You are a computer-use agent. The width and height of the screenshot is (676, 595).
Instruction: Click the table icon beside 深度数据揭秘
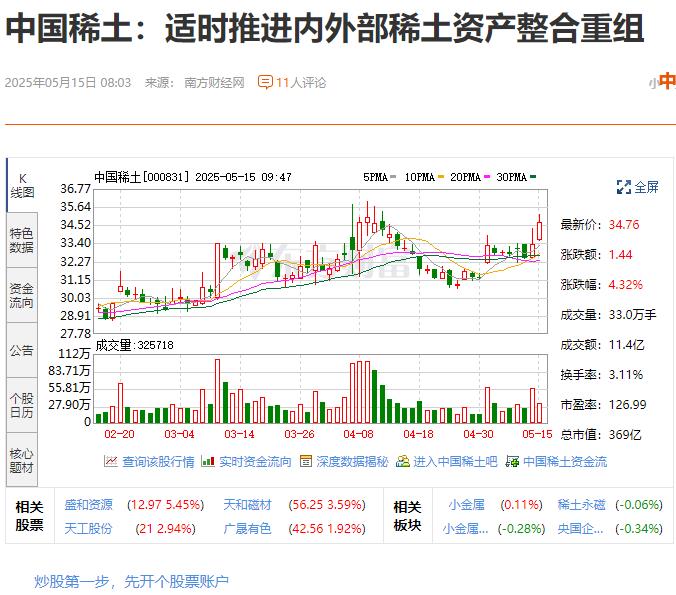point(306,461)
